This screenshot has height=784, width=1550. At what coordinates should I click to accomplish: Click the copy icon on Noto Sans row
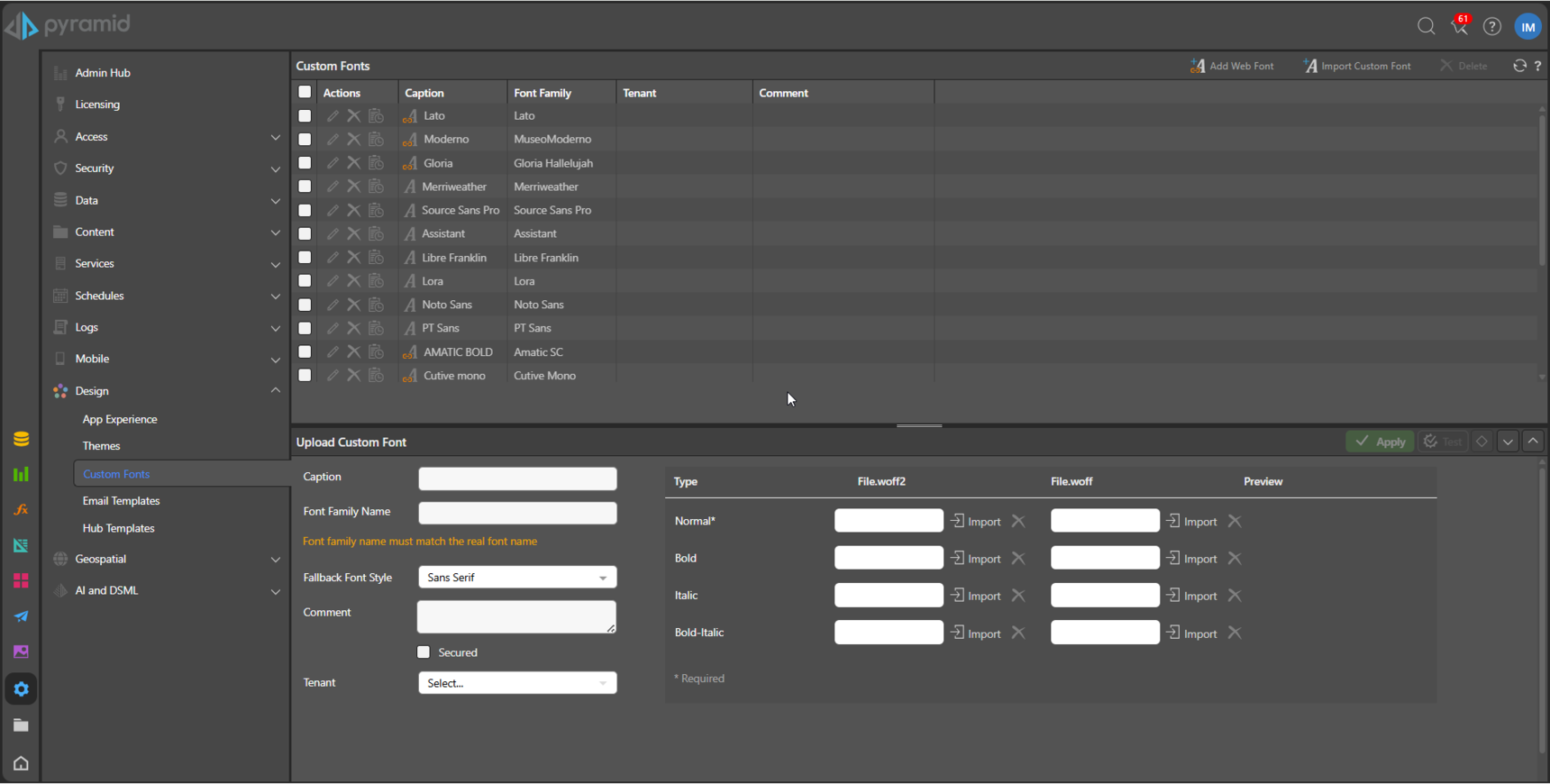376,305
